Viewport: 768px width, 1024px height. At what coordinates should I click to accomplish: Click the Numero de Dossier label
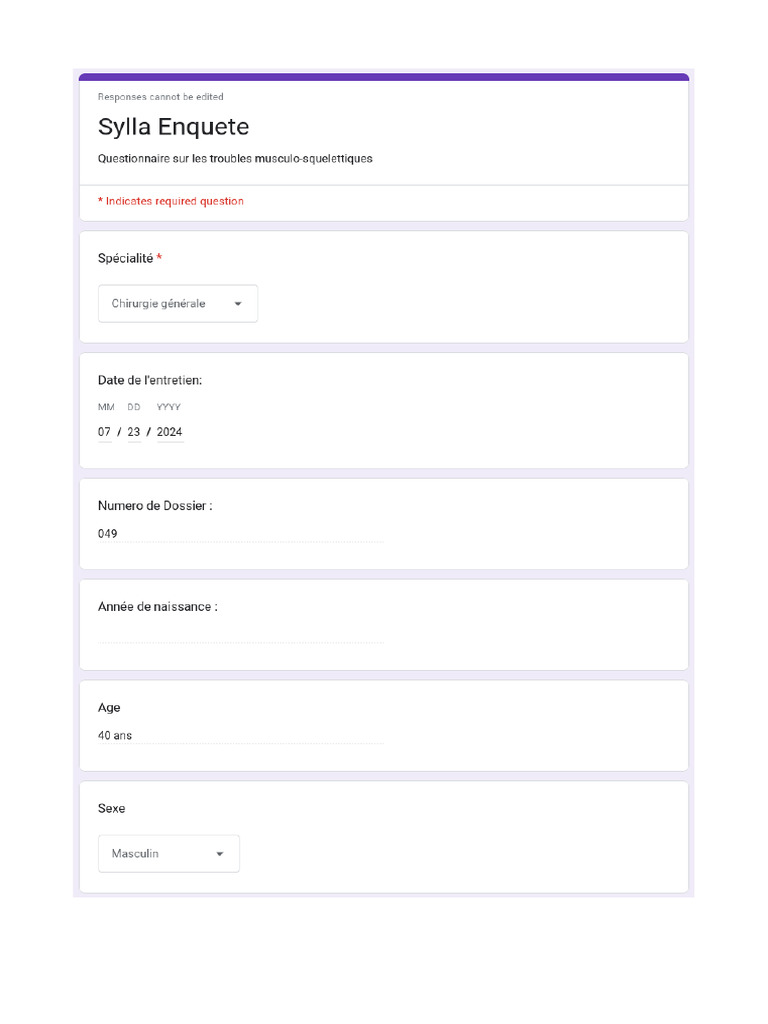click(154, 506)
